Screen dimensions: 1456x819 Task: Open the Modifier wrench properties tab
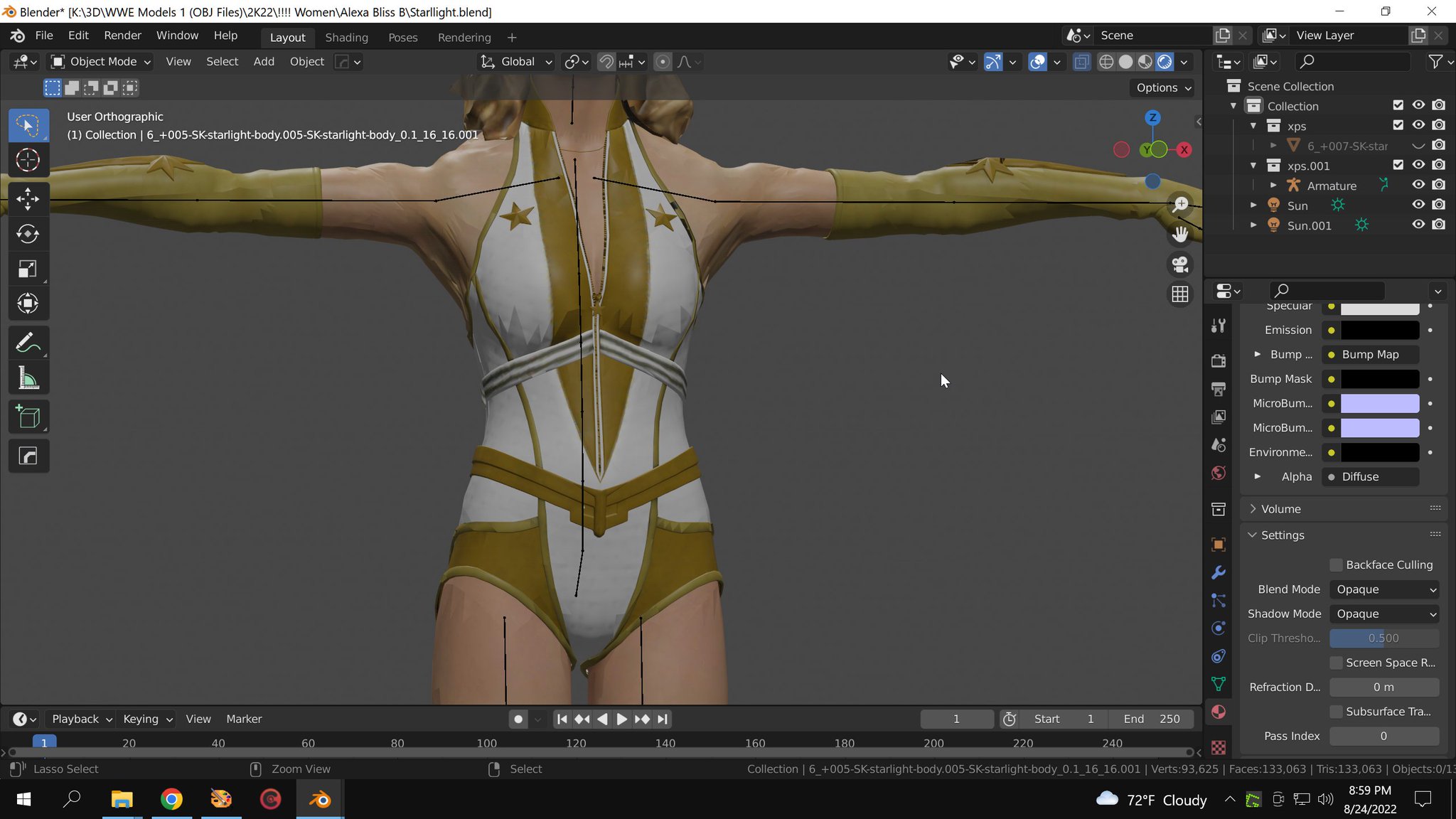coord(1219,572)
